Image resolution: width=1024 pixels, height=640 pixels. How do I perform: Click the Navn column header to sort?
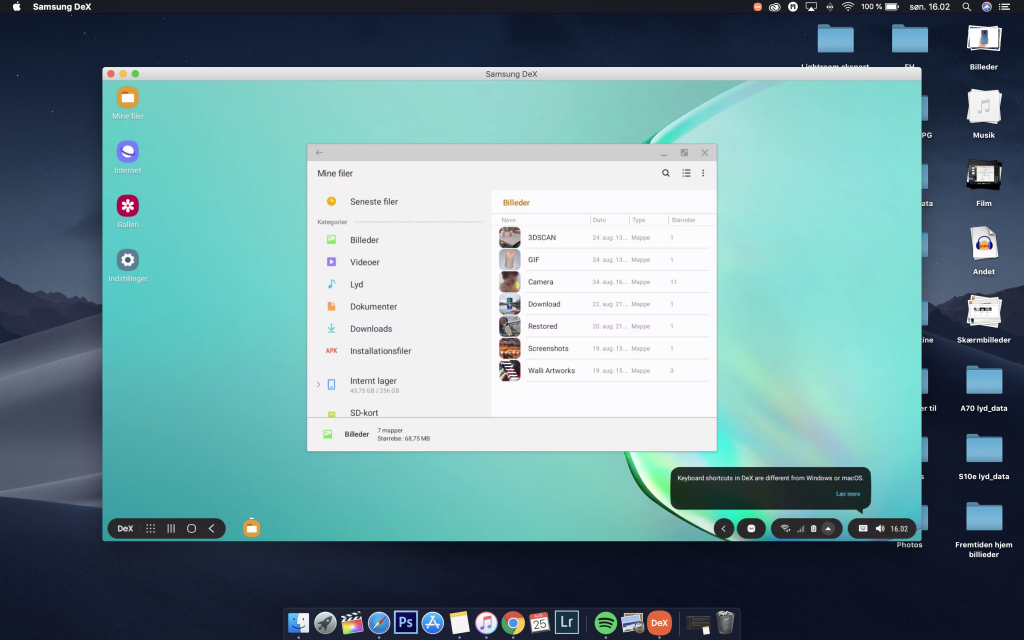[509, 220]
